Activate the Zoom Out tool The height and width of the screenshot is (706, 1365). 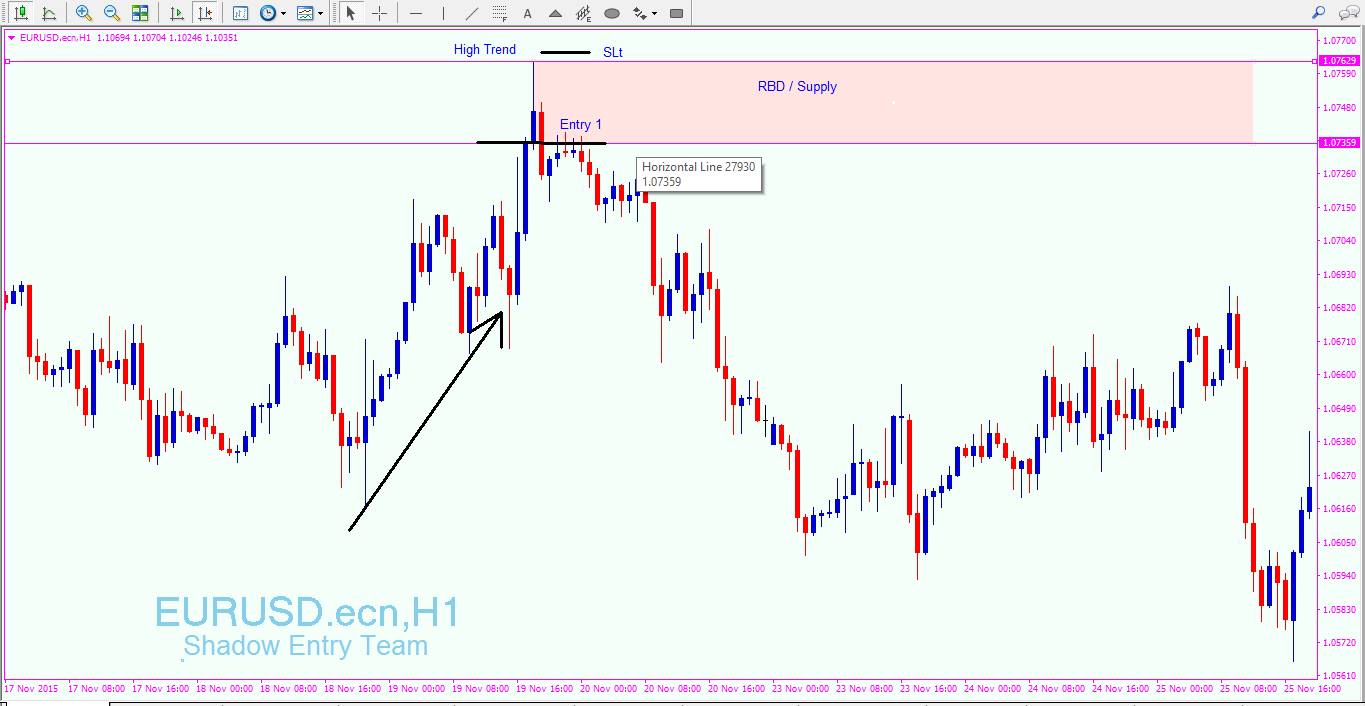point(112,13)
